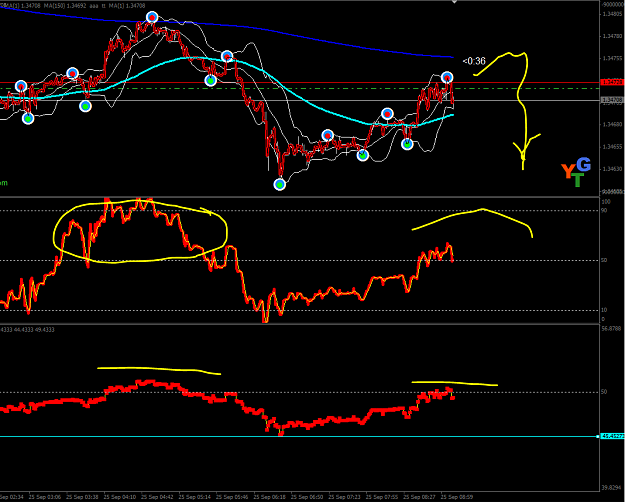
Task: Click the 100 level label in oscillator panel
Action: click(606, 202)
